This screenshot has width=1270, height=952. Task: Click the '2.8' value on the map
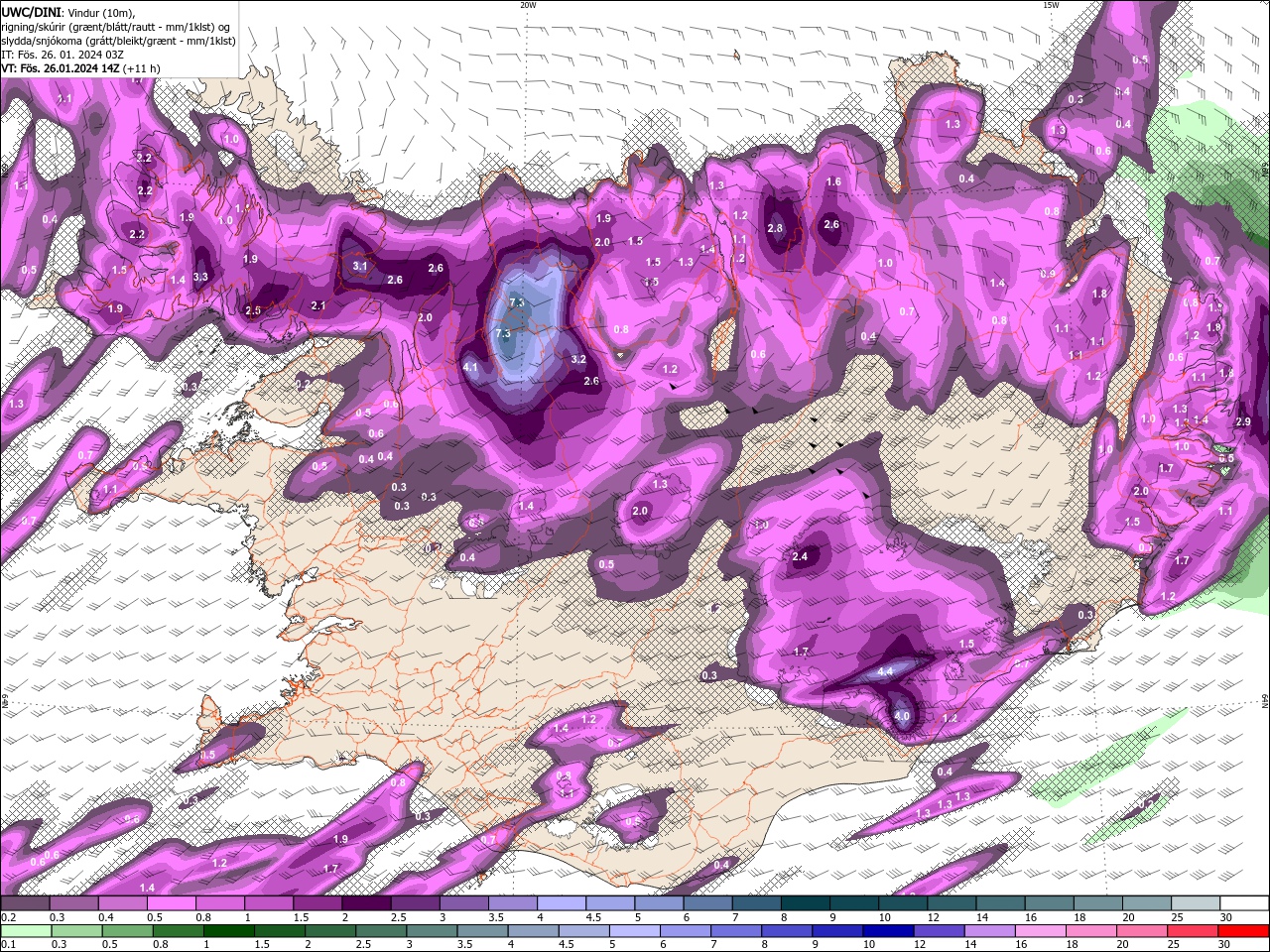click(776, 228)
